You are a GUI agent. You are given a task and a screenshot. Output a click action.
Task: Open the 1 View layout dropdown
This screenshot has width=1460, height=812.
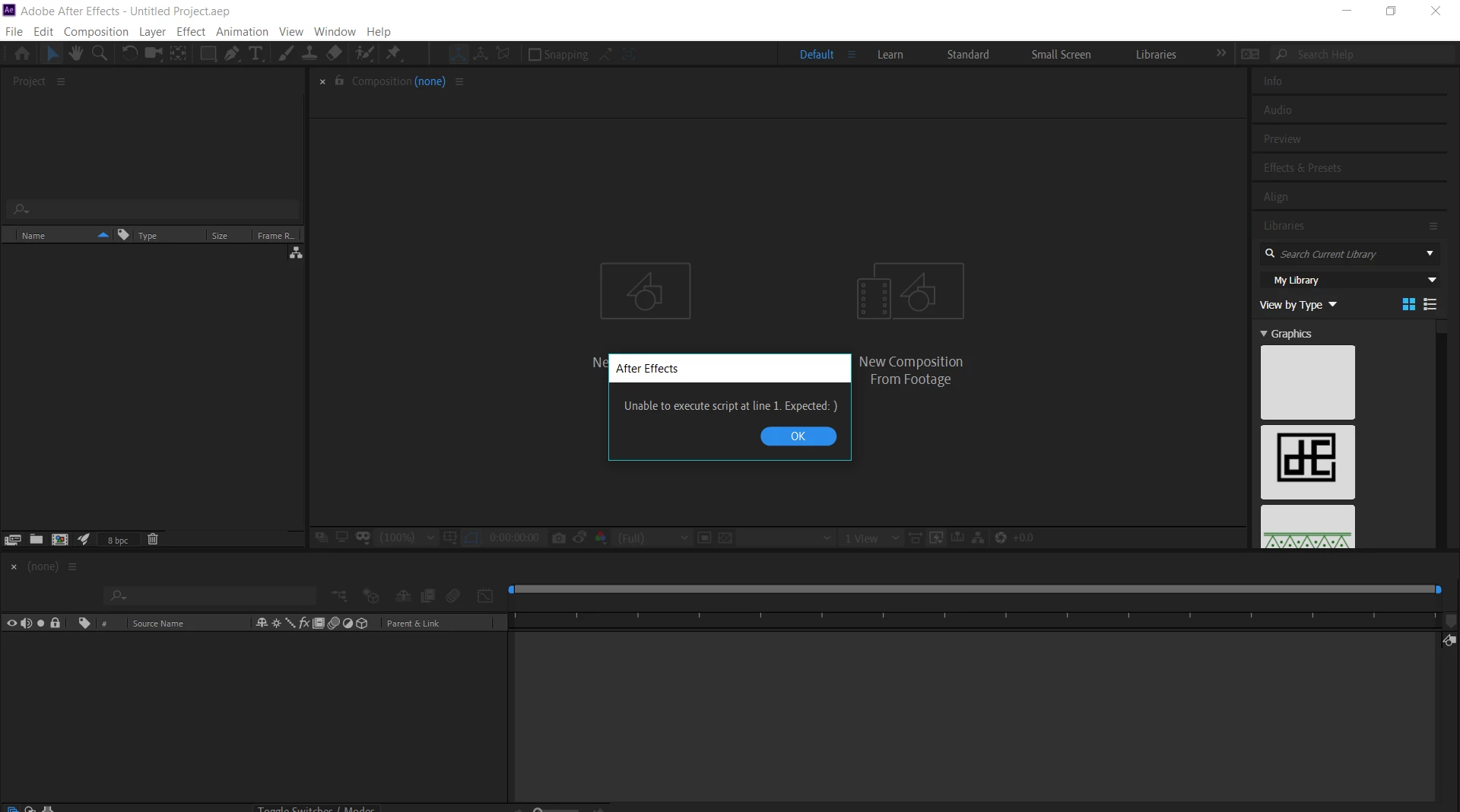pyautogui.click(x=871, y=538)
